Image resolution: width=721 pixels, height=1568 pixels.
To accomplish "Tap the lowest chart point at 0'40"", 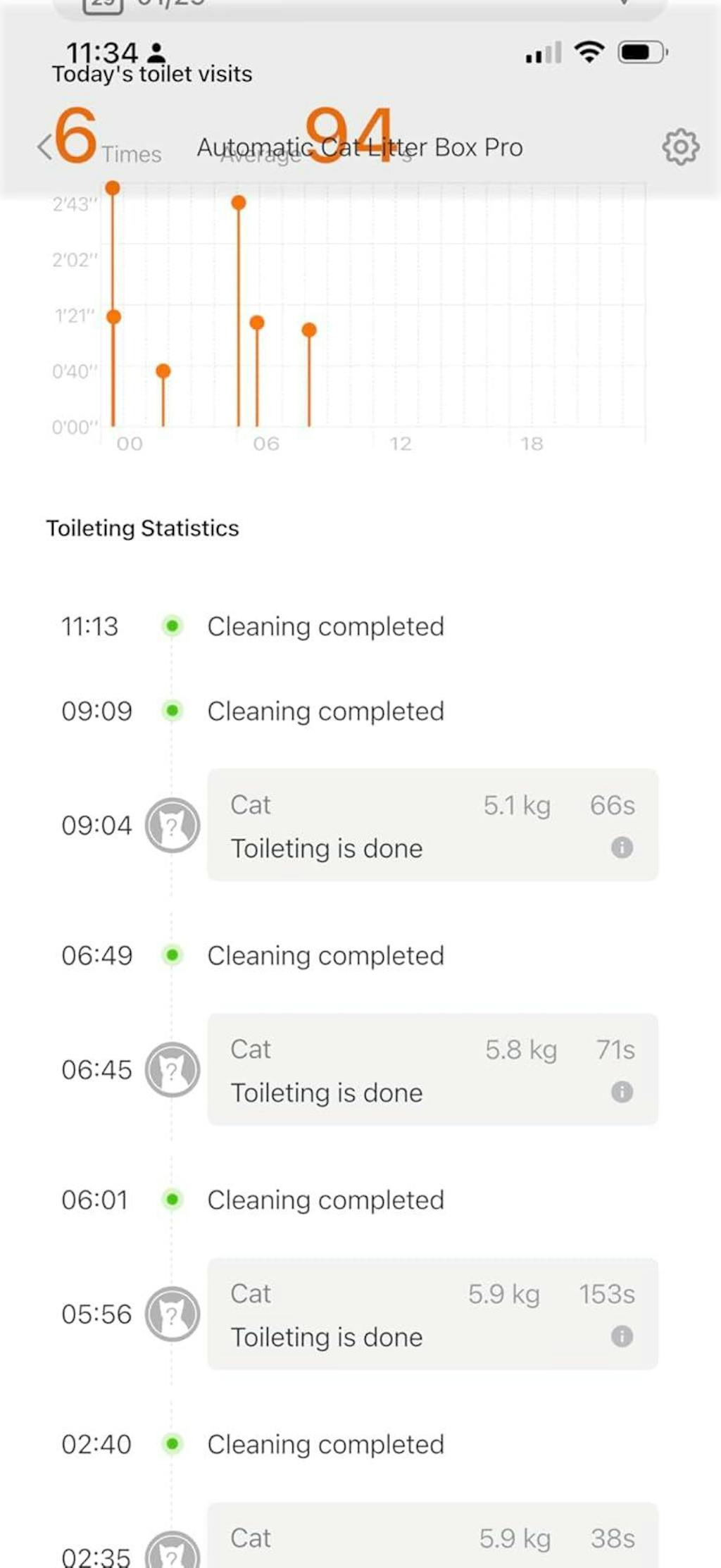I will point(163,371).
